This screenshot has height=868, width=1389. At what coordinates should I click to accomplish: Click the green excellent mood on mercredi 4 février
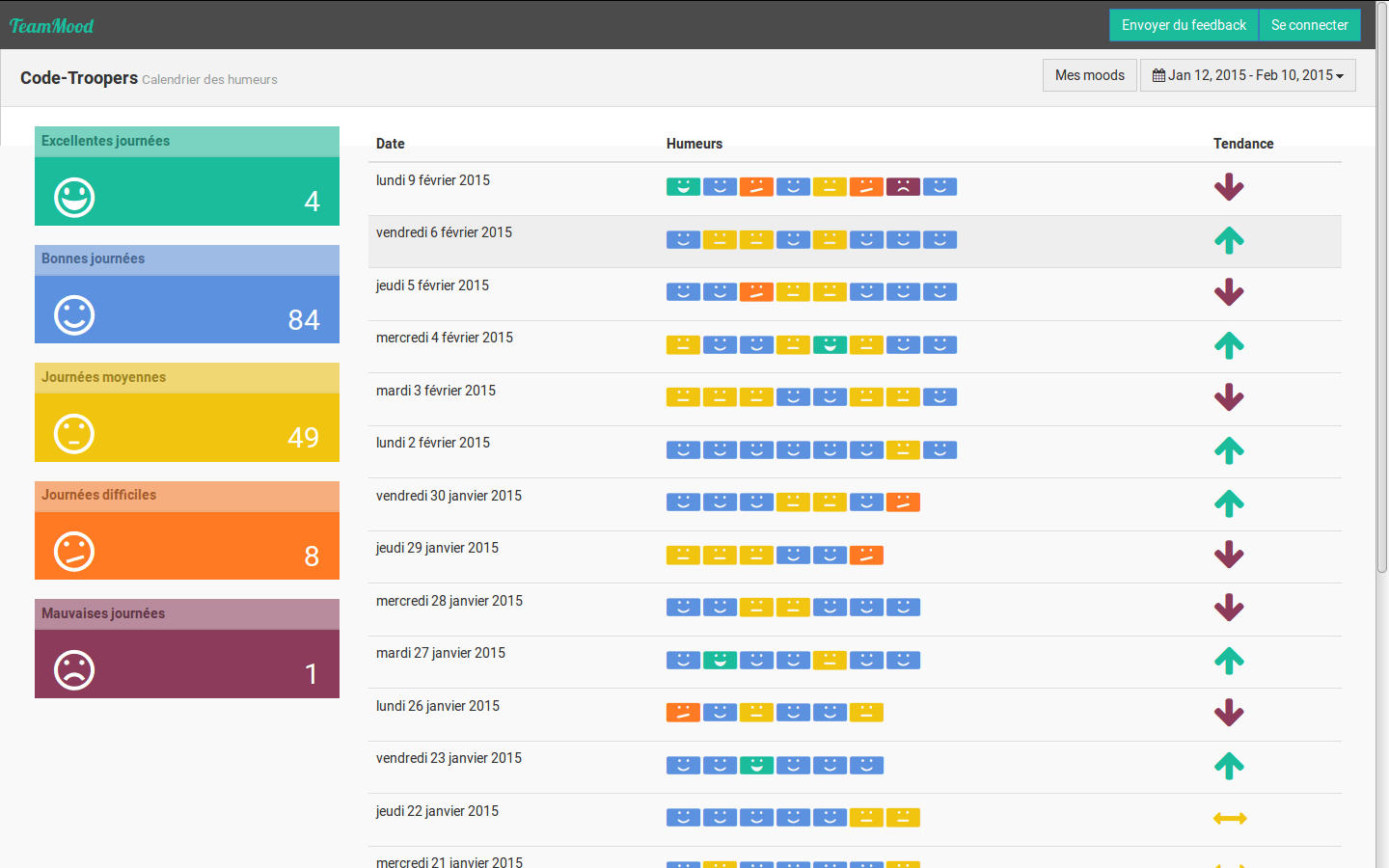(830, 345)
